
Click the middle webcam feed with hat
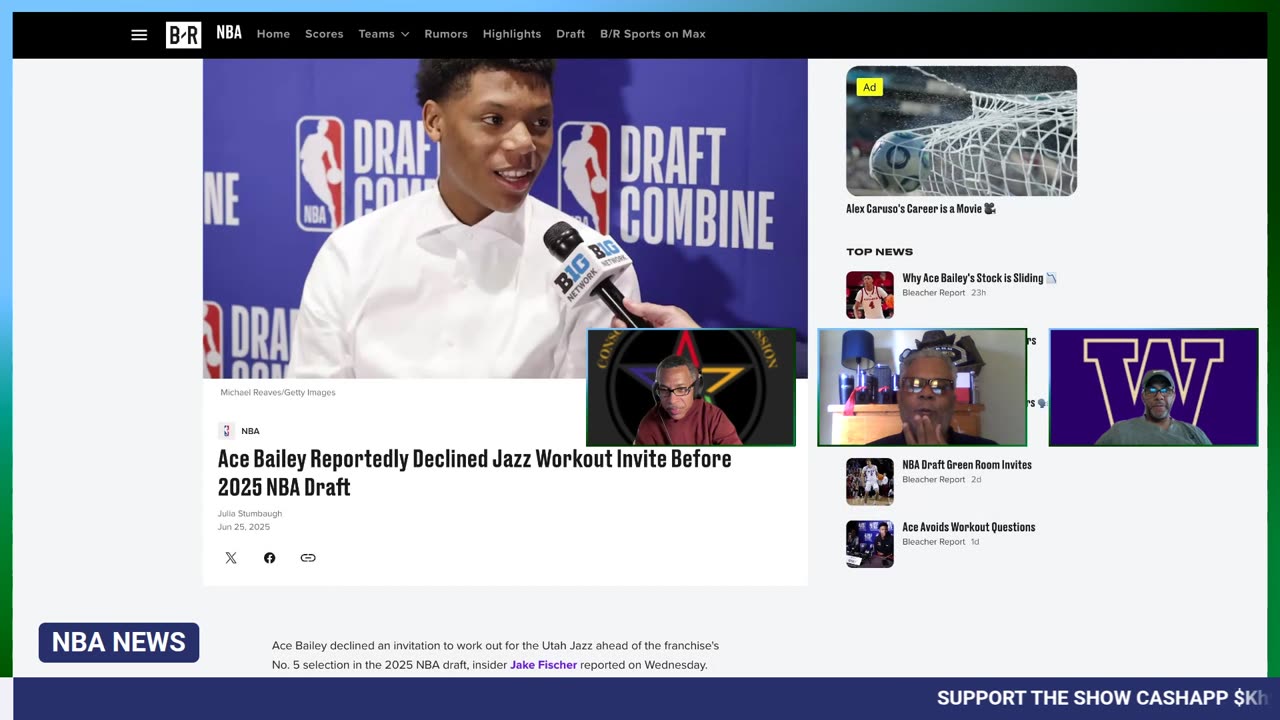922,387
